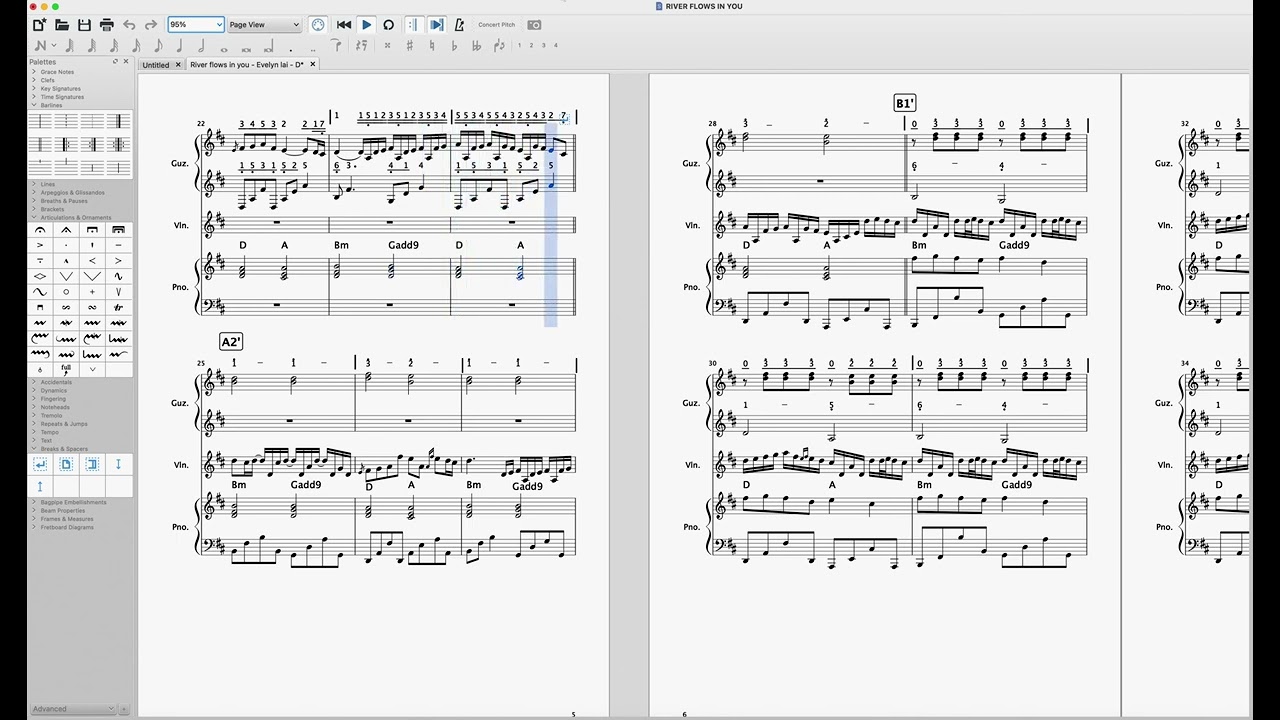This screenshot has height=720, width=1280.
Task: Redo the last action
Action: pyautogui.click(x=151, y=25)
